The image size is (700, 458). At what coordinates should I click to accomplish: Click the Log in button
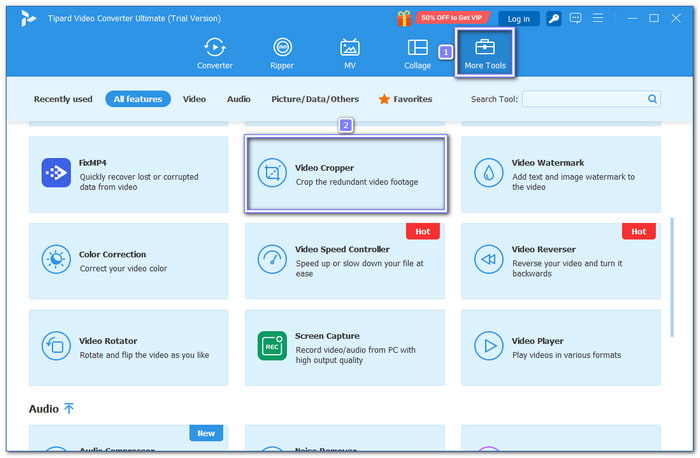click(519, 19)
